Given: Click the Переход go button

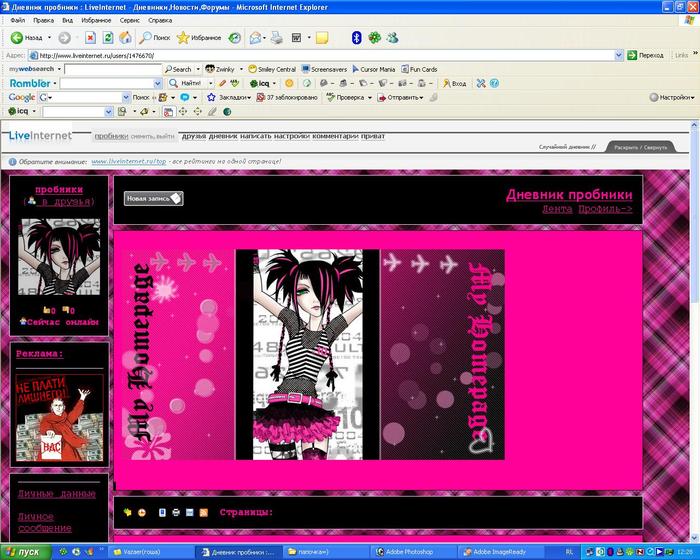Looking at the screenshot, I should point(646,55).
